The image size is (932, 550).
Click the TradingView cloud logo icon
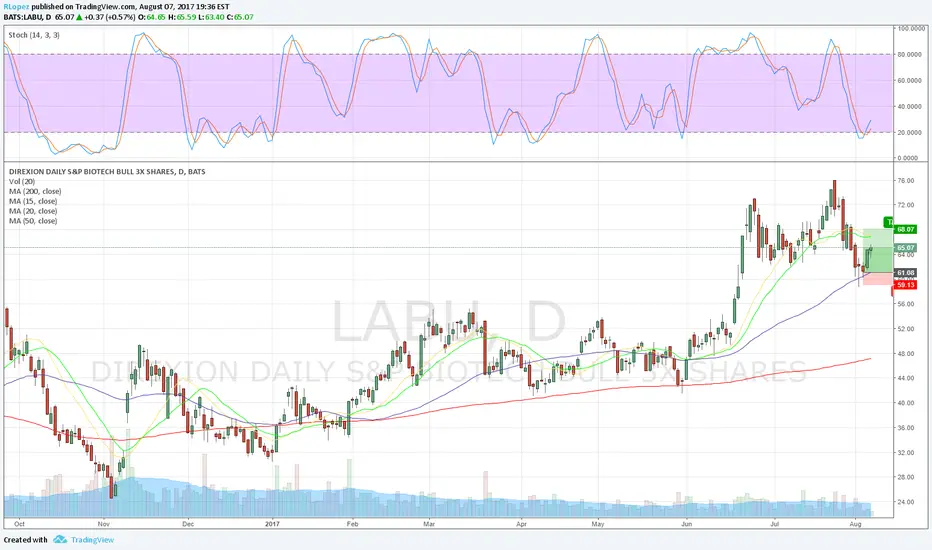[x=60, y=540]
